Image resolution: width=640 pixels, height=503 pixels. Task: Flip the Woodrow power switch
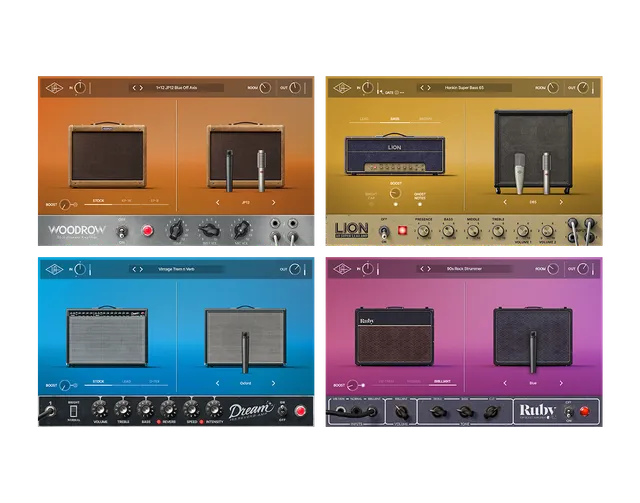pyautogui.click(x=122, y=232)
